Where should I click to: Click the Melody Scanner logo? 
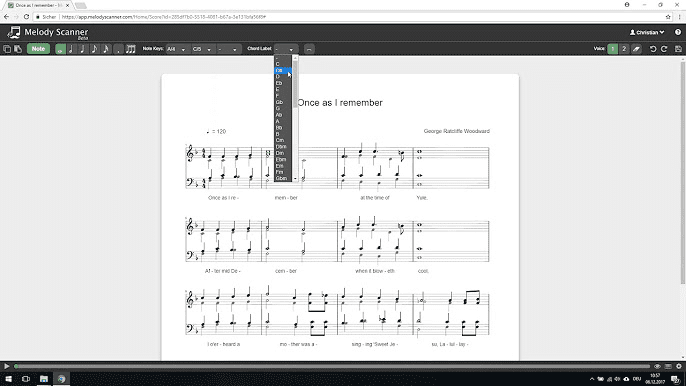(48, 33)
